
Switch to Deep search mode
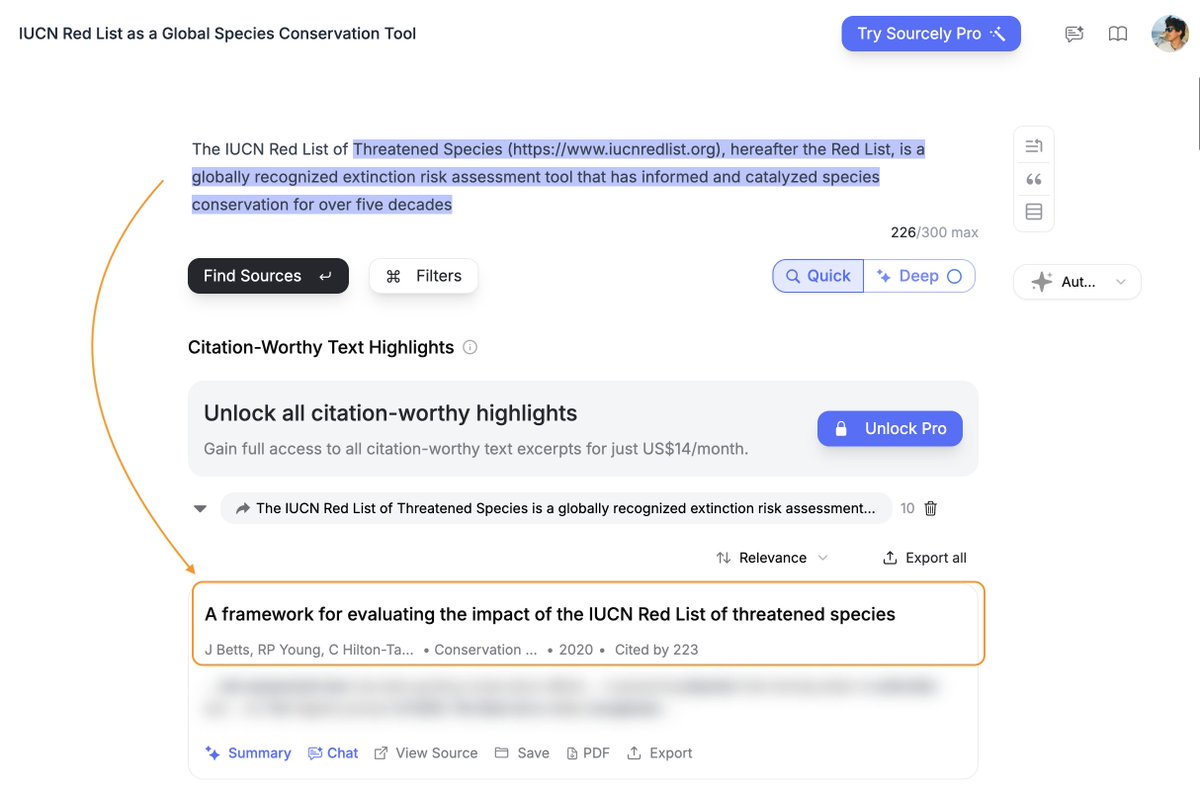(x=919, y=276)
